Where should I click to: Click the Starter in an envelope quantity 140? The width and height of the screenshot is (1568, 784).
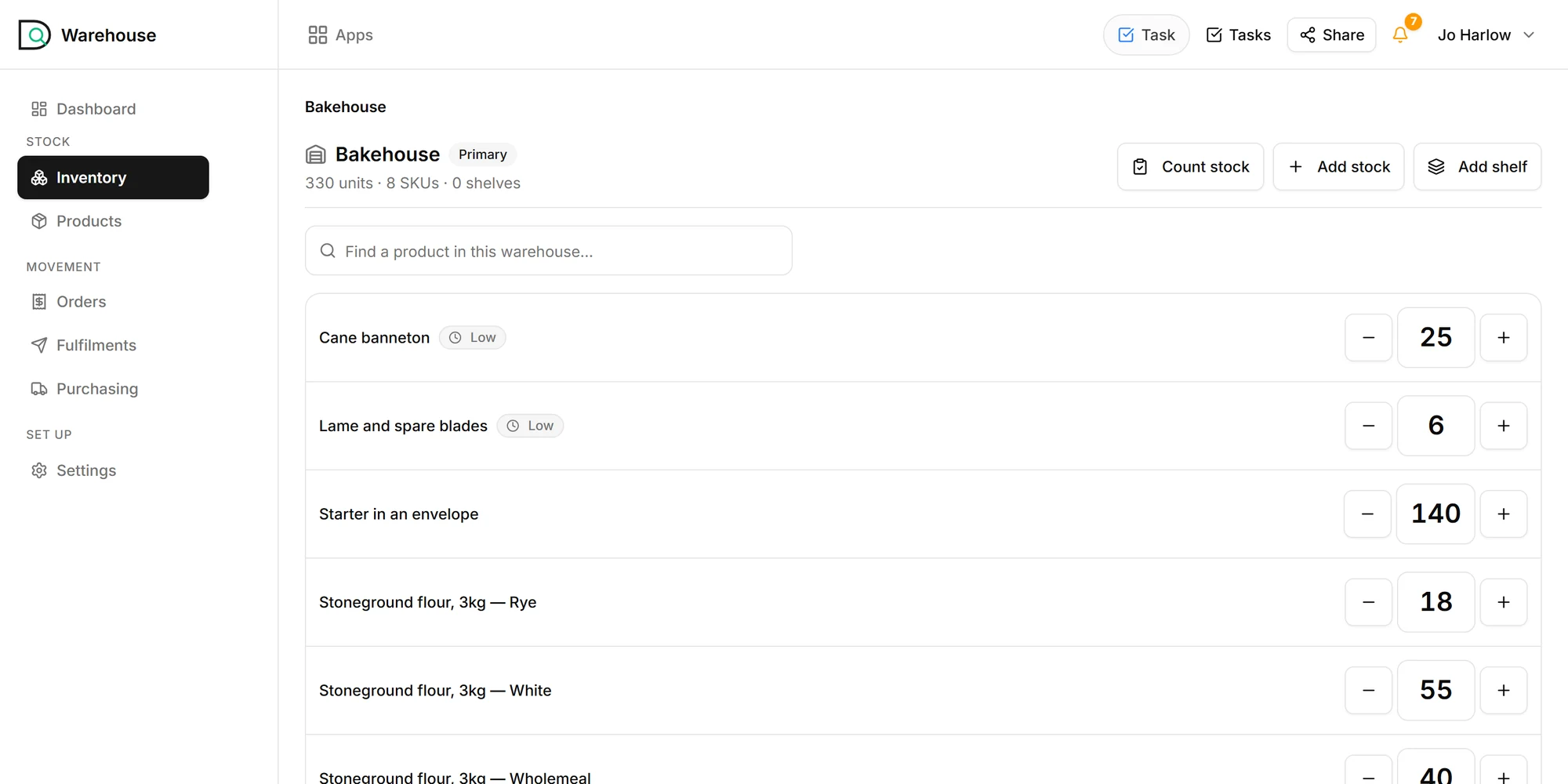pos(1436,514)
